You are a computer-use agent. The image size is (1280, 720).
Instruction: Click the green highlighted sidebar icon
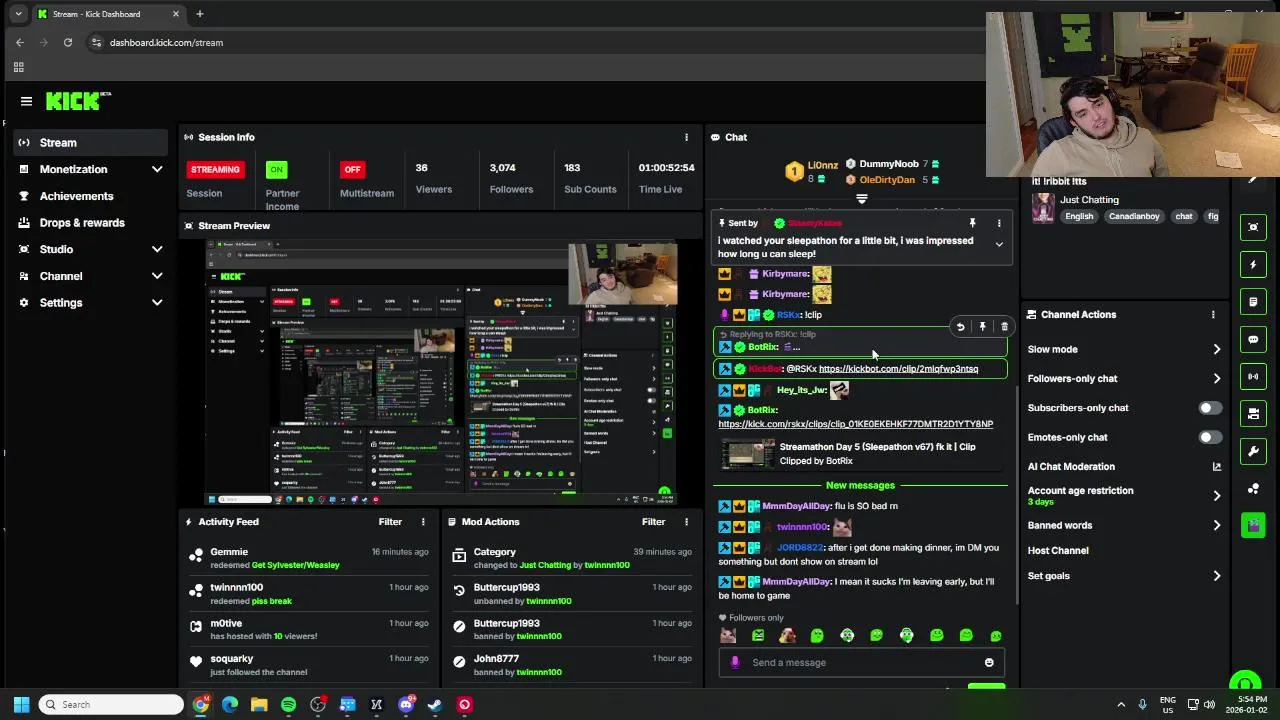pos(1254,525)
